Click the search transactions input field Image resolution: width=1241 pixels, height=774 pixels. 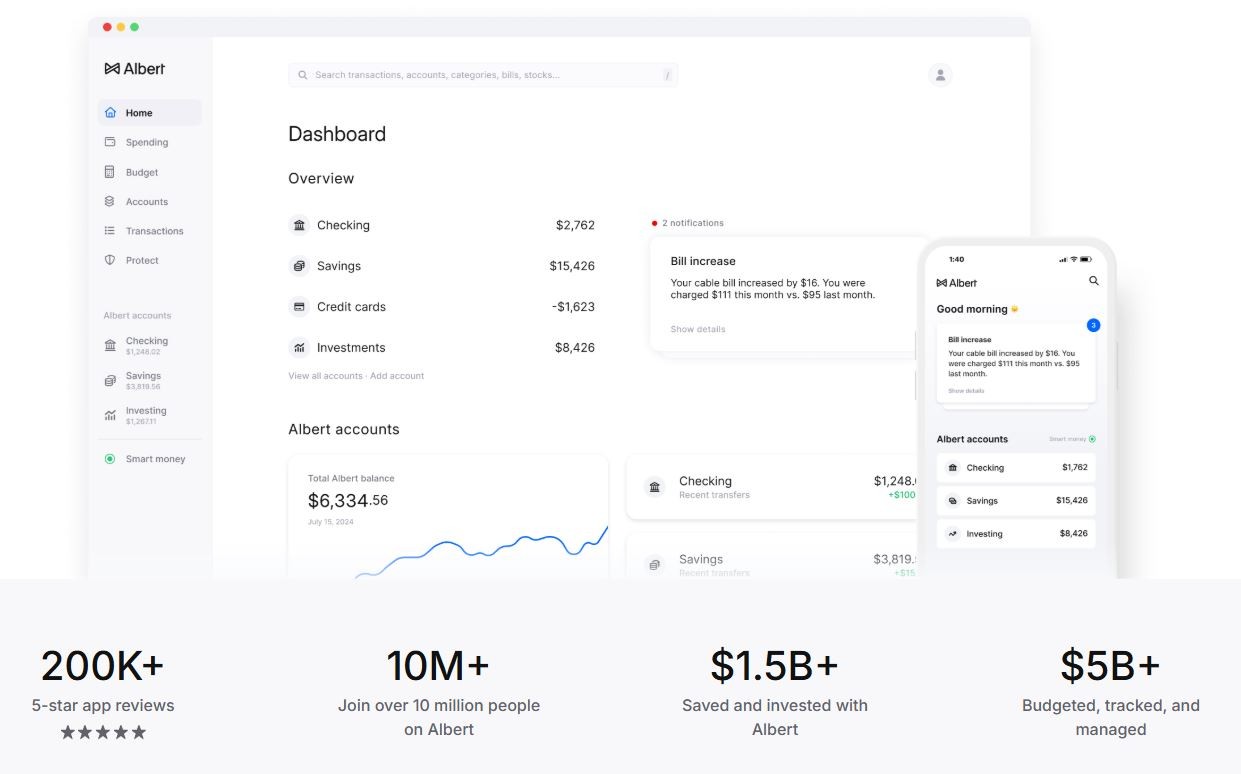click(x=483, y=75)
